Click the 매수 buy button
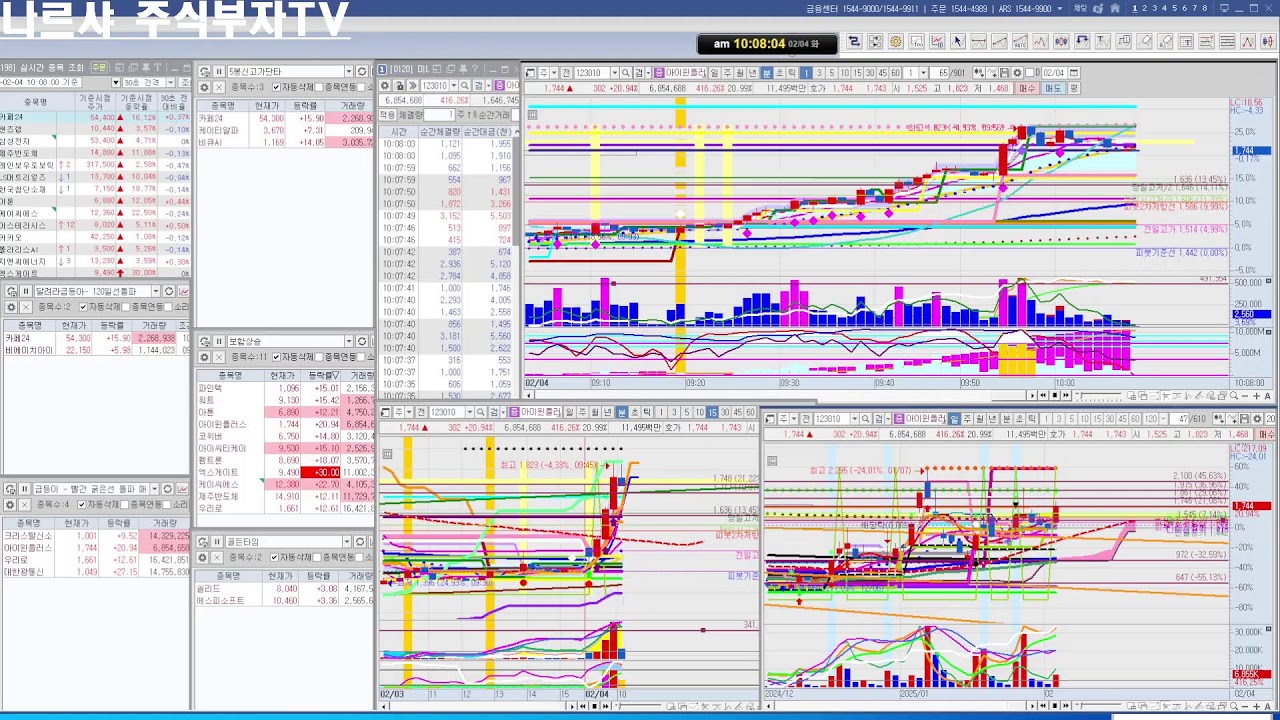 (1027, 89)
